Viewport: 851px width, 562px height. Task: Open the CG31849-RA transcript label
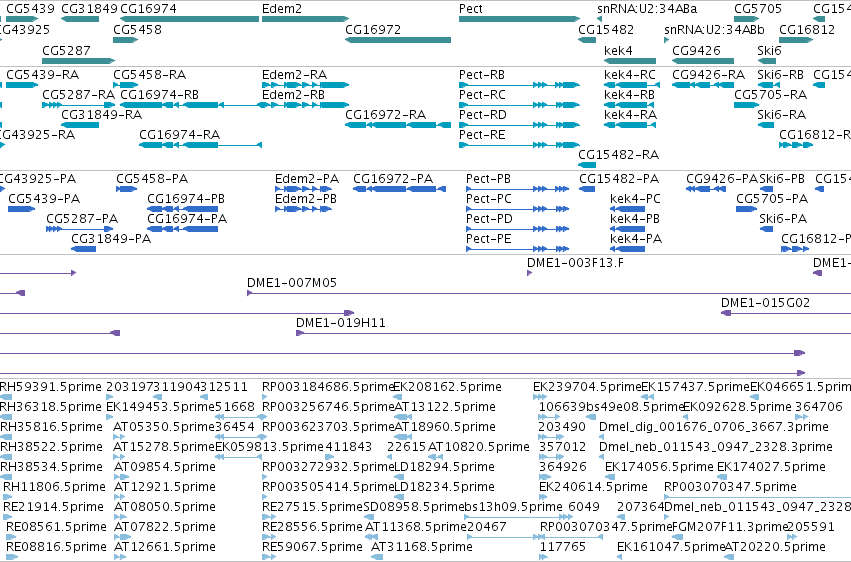point(101,114)
